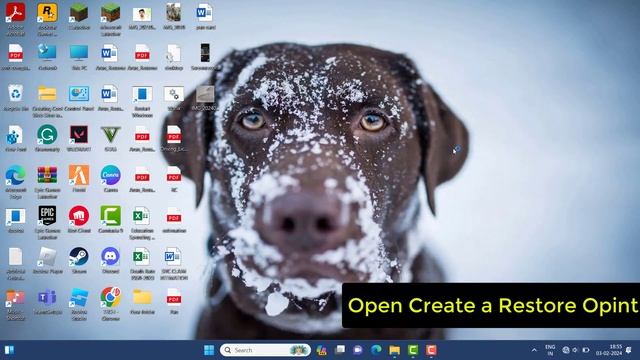Open Task View from the taskbar
Screen dimensions: 640x360
[340, 350]
